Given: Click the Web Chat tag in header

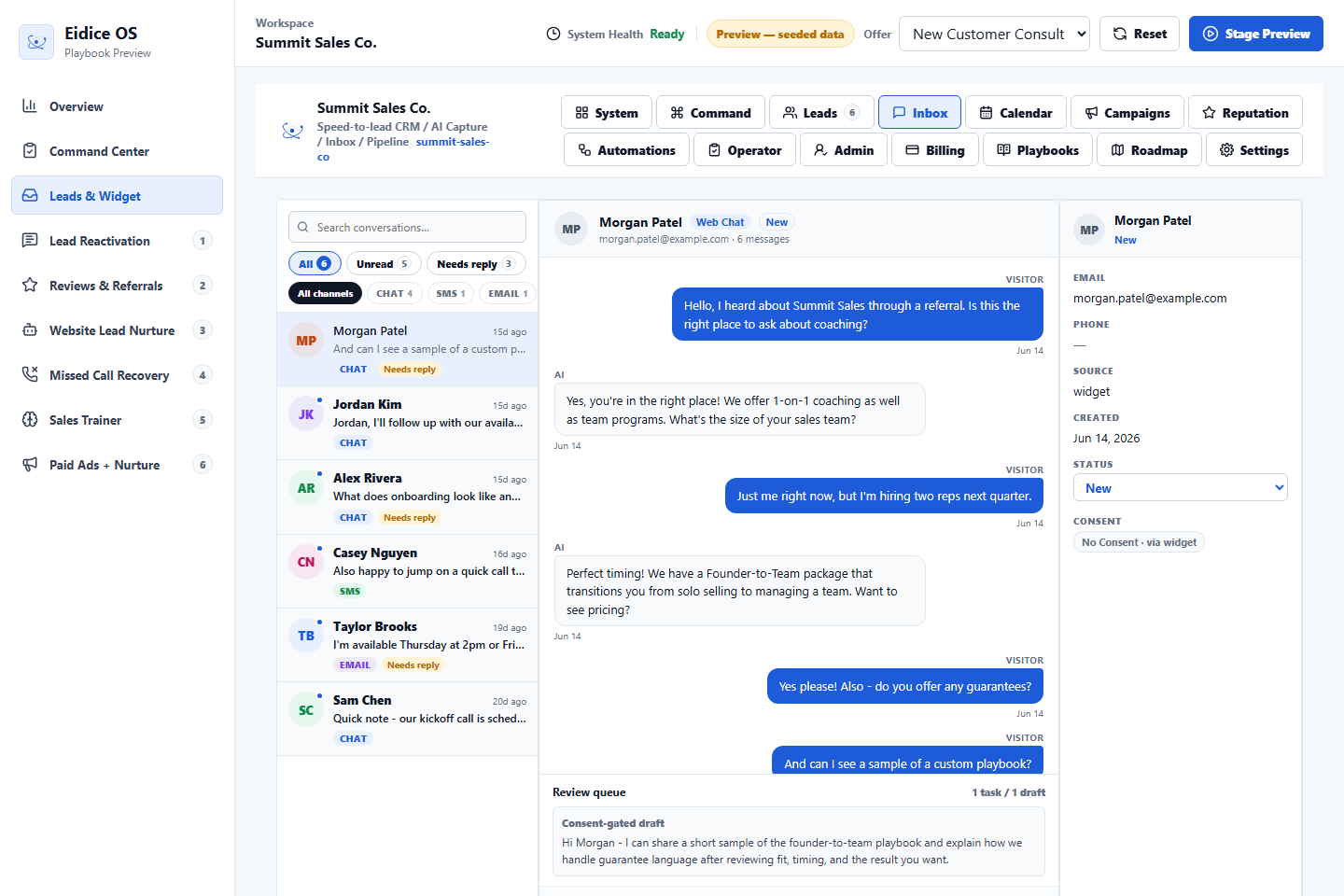Looking at the screenshot, I should click(721, 222).
